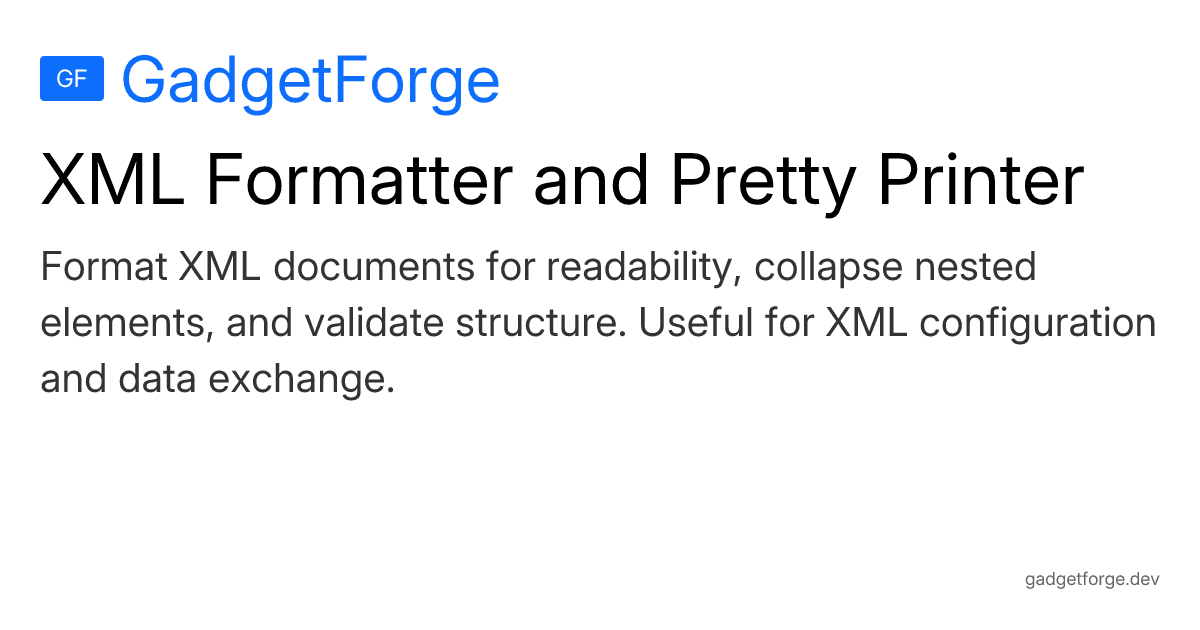Visit the gadgetforge.dev link in the corner
The height and width of the screenshot is (630, 1200).
[1092, 580]
